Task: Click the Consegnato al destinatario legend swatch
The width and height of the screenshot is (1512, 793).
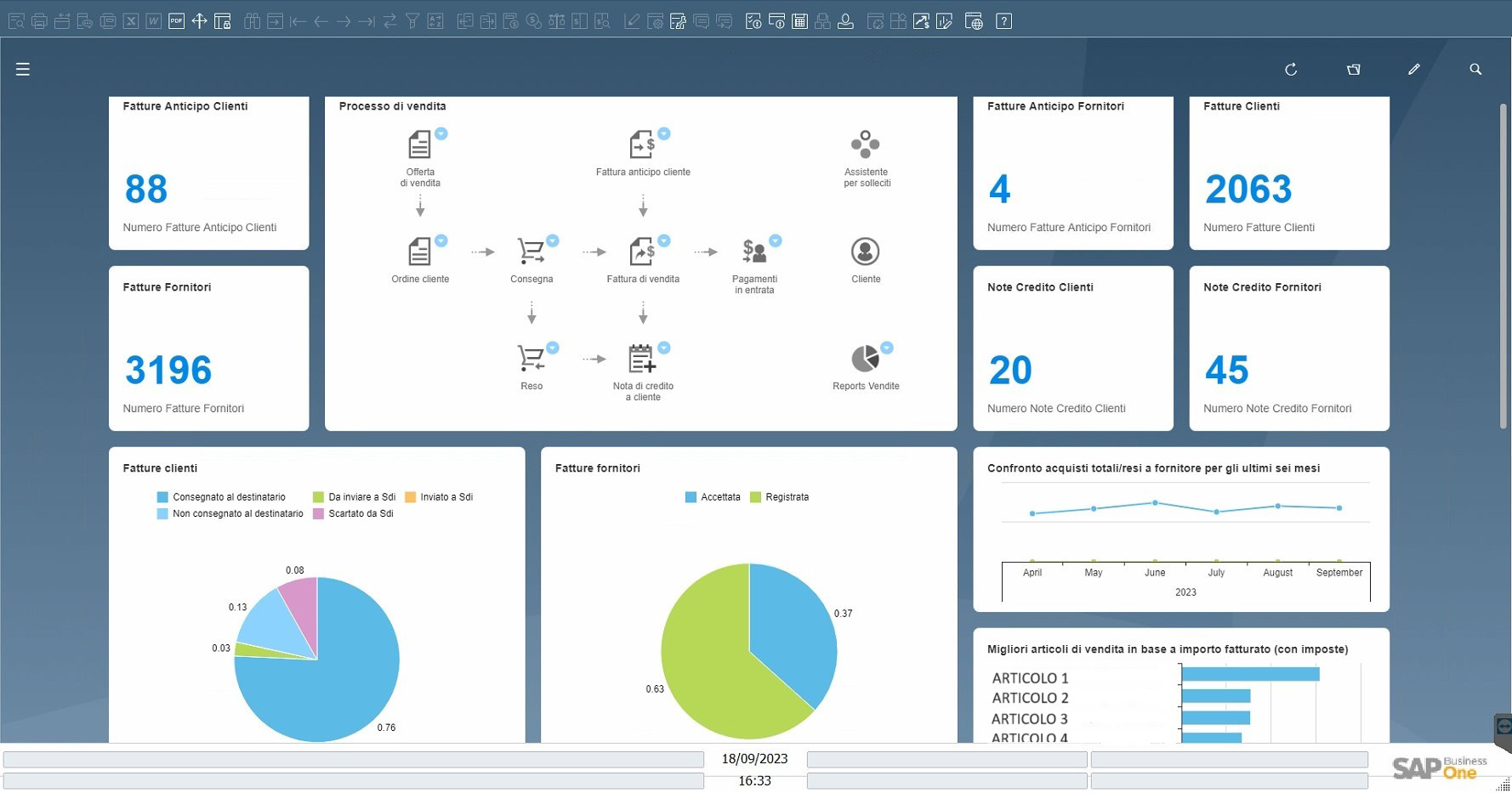Action: tap(162, 497)
